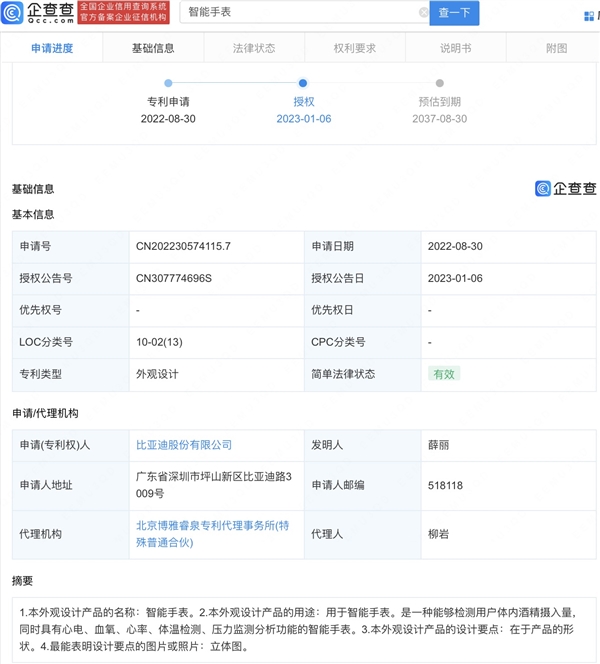Click the agent name 柳岩
This screenshot has width=600, height=664.
[438, 534]
